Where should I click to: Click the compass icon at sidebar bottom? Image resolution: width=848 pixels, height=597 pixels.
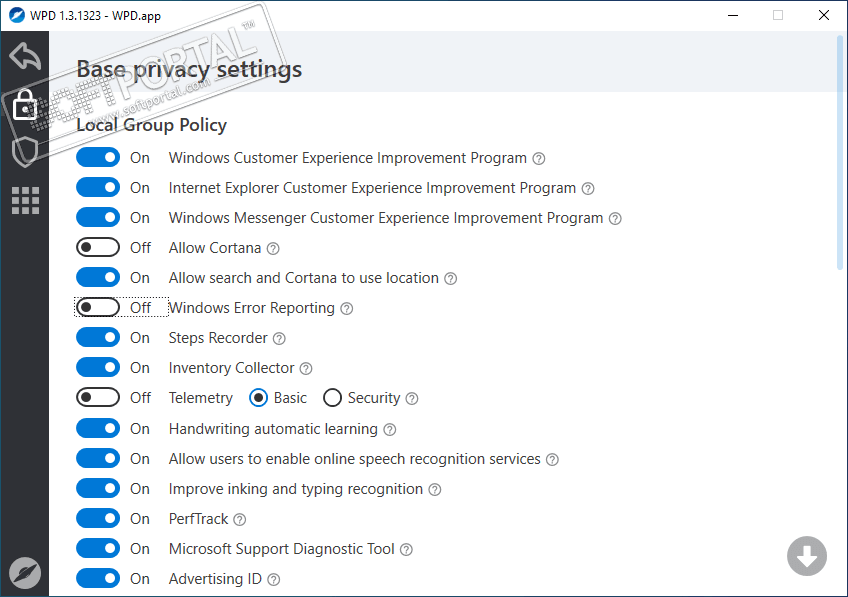pyautogui.click(x=25, y=572)
